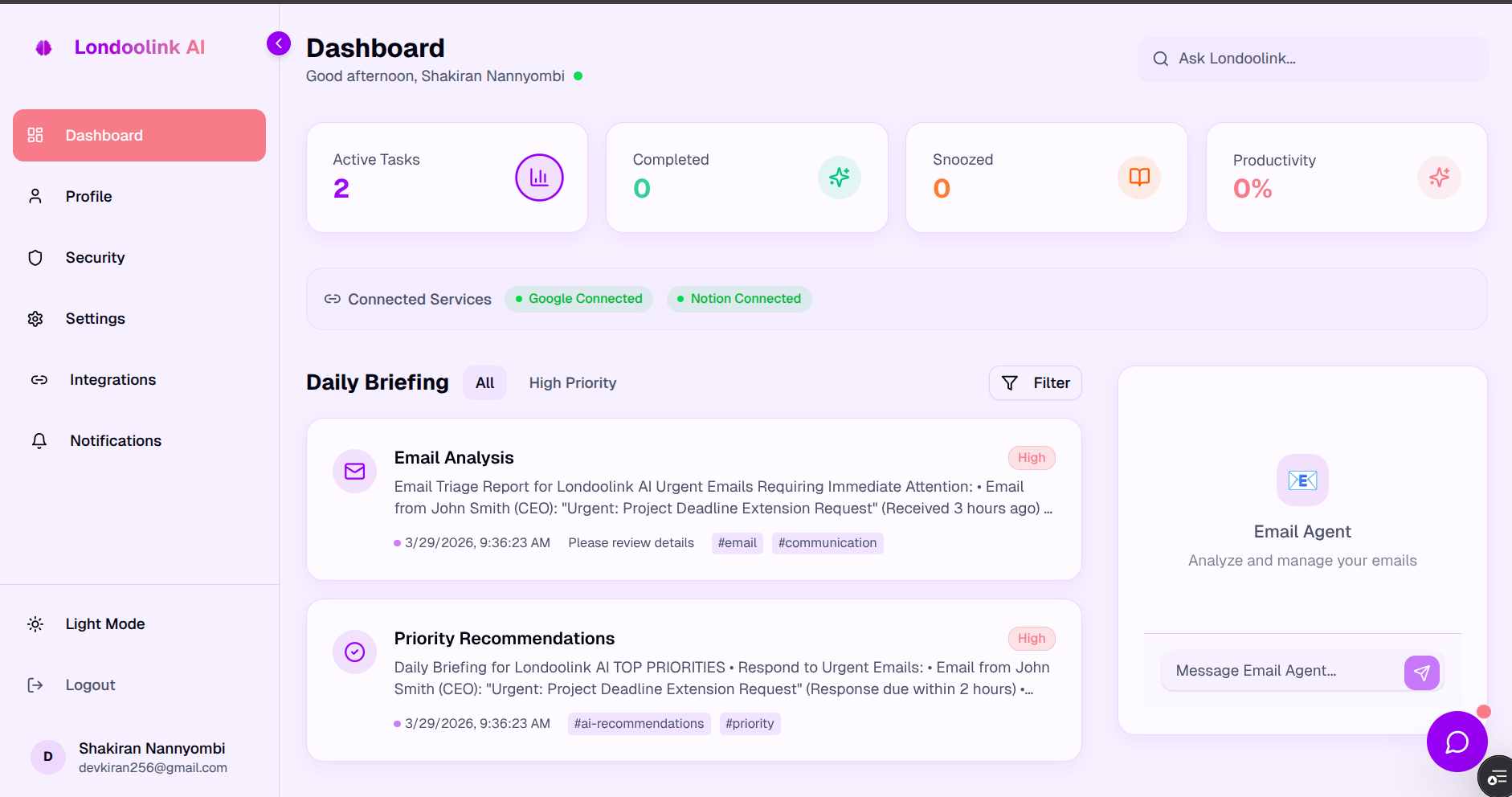Click the search magnifier icon
This screenshot has height=797, width=1512.
[x=1161, y=59]
